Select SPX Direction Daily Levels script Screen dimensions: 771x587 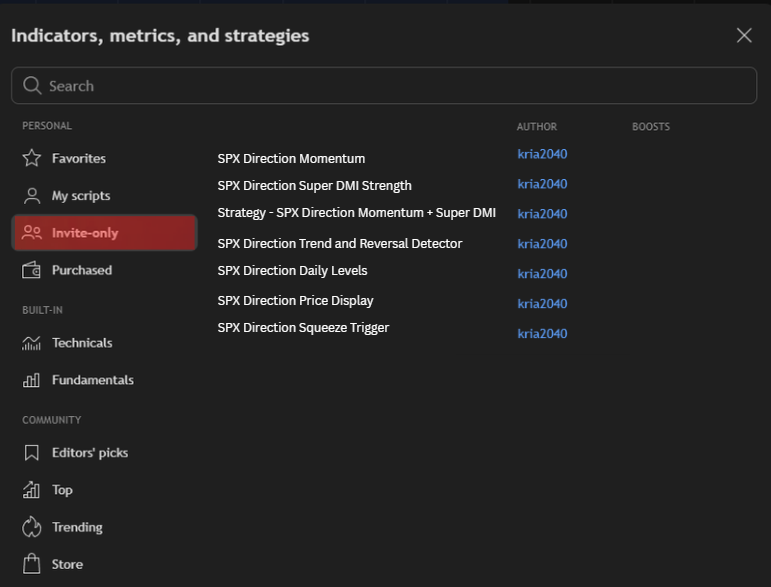292,270
